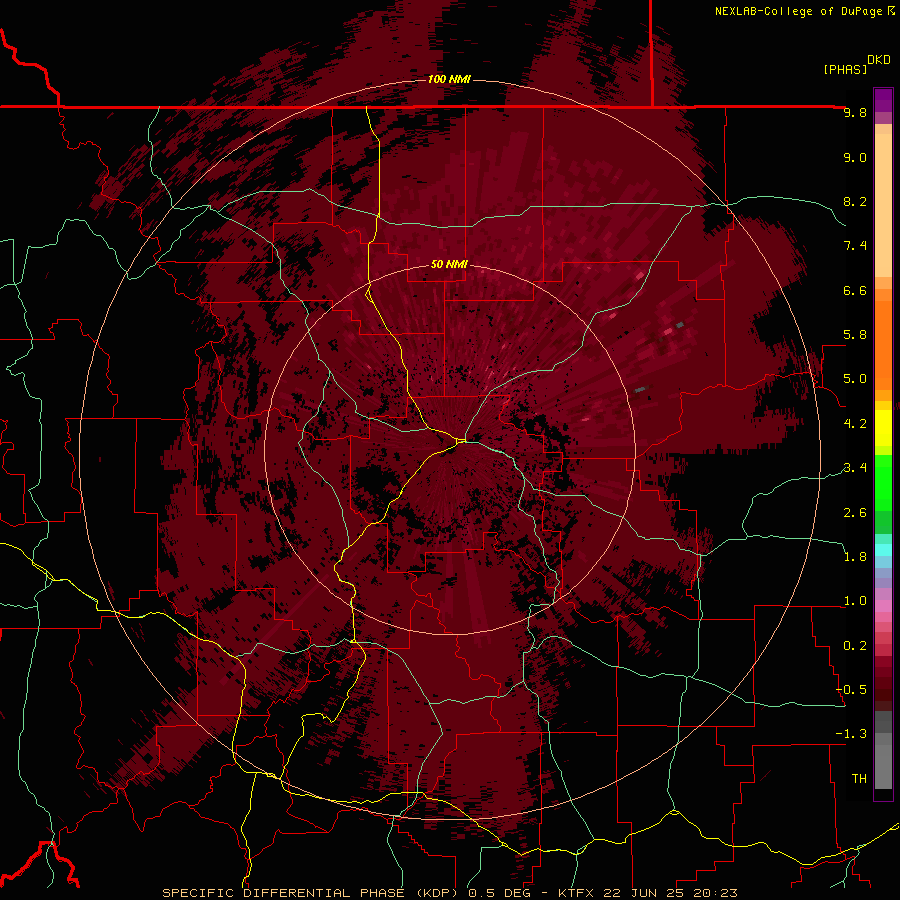Select the 9.8 legend value
Viewport: 900px width, 900px height.
(855, 112)
